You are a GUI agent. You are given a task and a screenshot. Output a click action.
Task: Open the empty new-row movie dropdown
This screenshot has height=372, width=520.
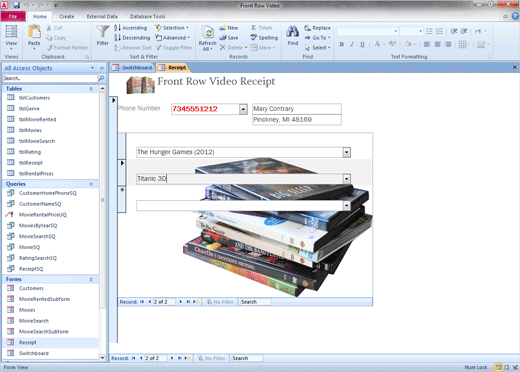(x=346, y=206)
